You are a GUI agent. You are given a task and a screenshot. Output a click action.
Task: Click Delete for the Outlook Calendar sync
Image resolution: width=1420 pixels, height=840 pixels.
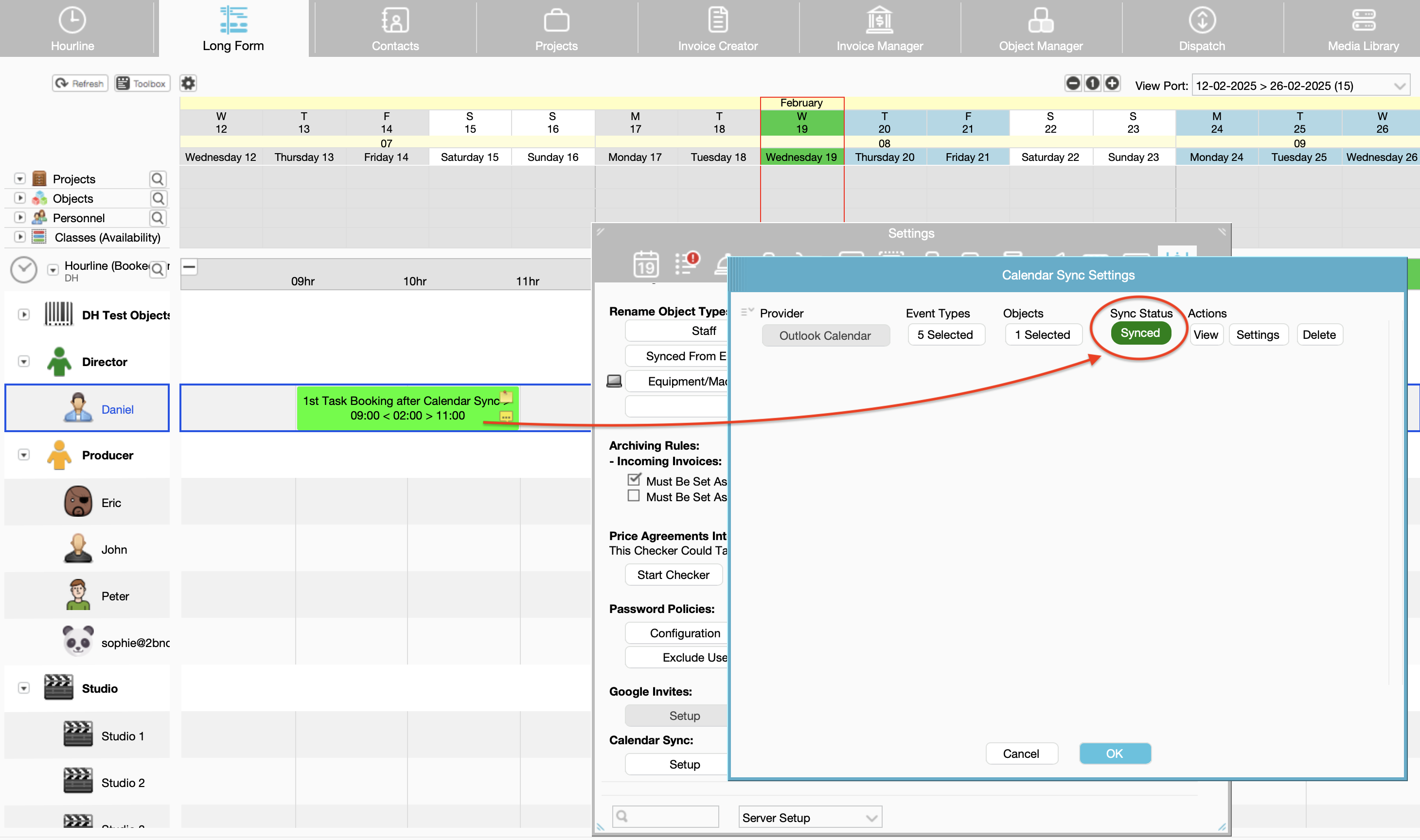[1319, 334]
